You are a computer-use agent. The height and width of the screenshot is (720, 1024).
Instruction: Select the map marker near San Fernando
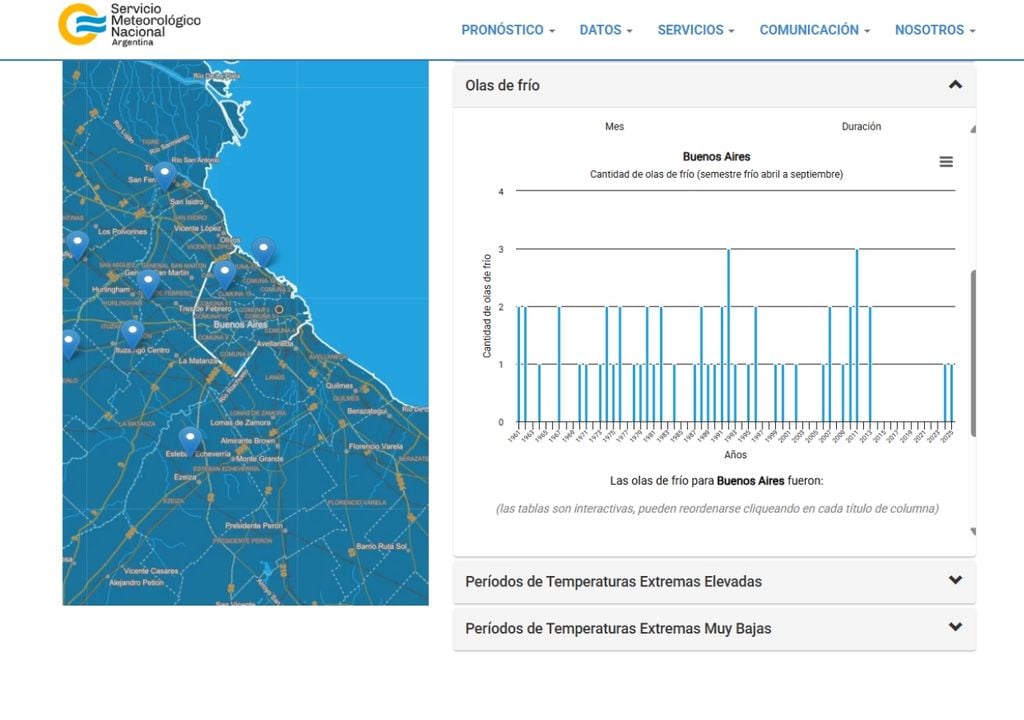(165, 176)
